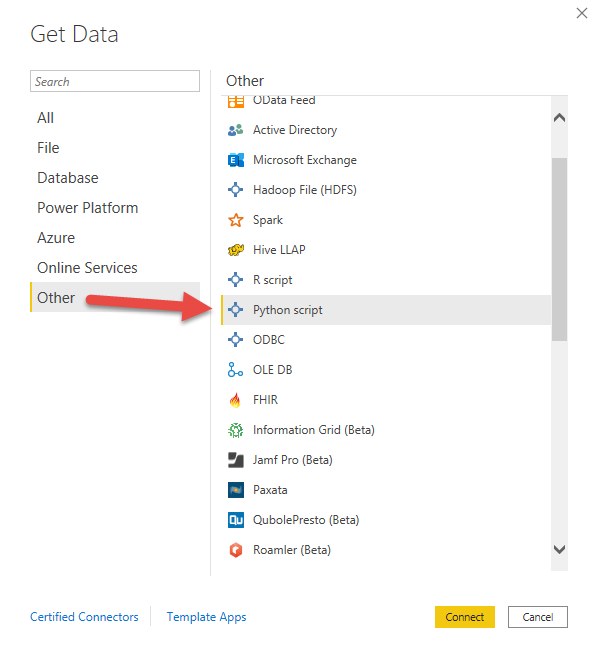Select the Other category
598x658 pixels.
(x=115, y=297)
